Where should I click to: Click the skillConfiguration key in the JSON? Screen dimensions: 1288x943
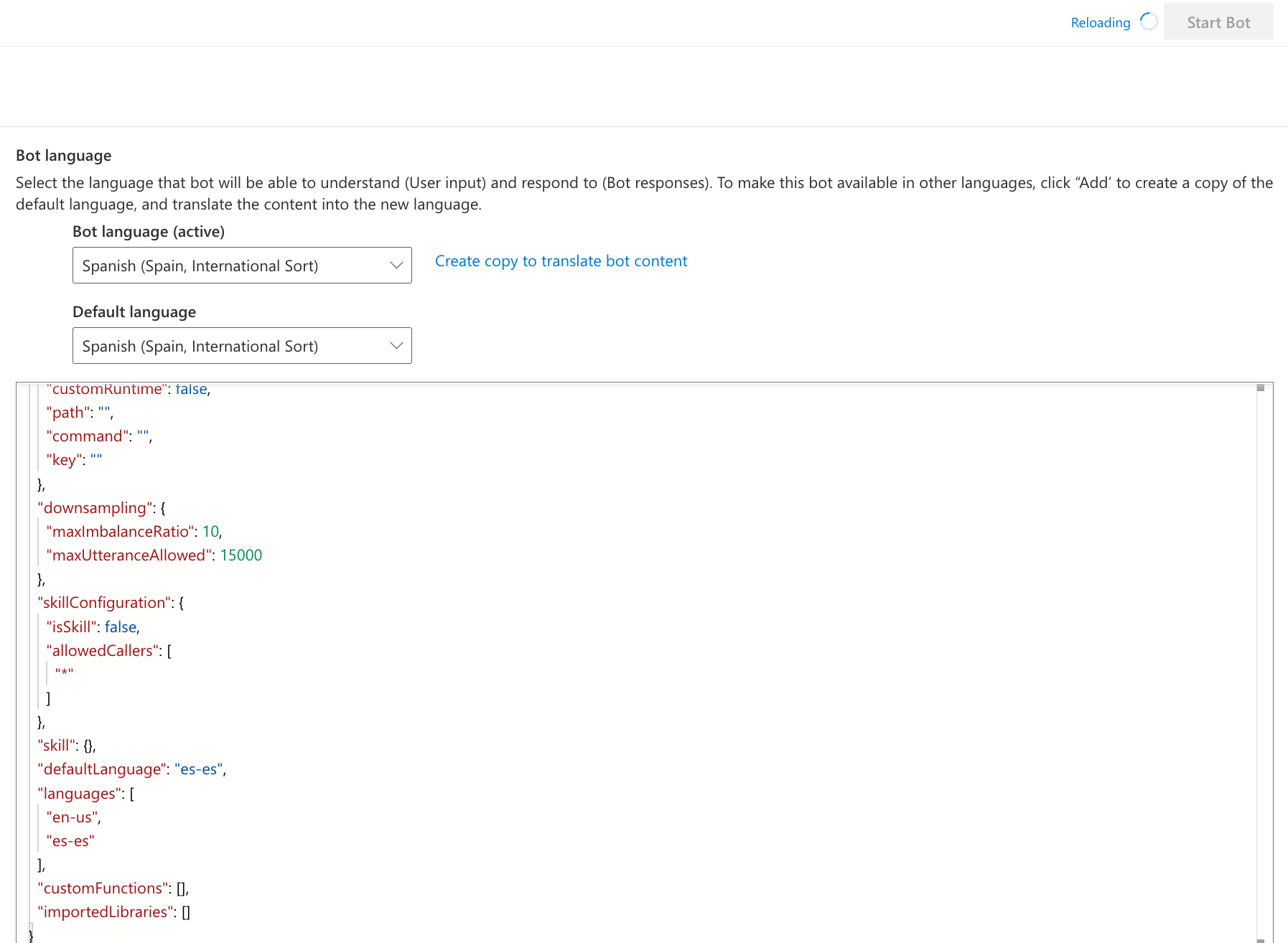(x=104, y=602)
